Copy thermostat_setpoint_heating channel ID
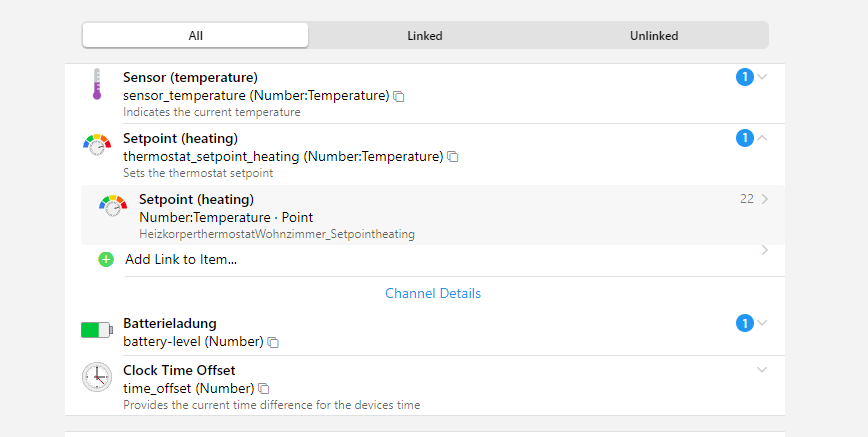The width and height of the screenshot is (868, 437). point(453,157)
